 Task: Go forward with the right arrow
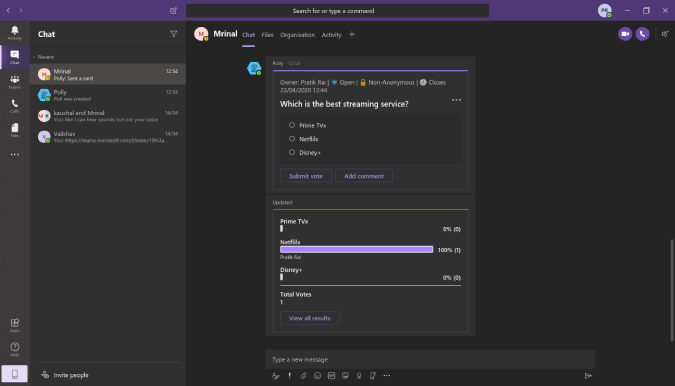click(21, 10)
